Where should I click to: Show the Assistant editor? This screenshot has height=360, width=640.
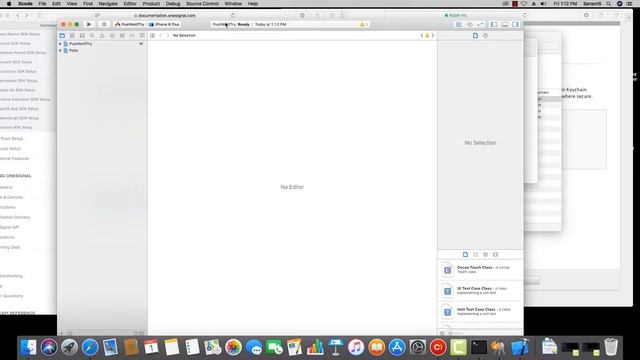(469, 24)
